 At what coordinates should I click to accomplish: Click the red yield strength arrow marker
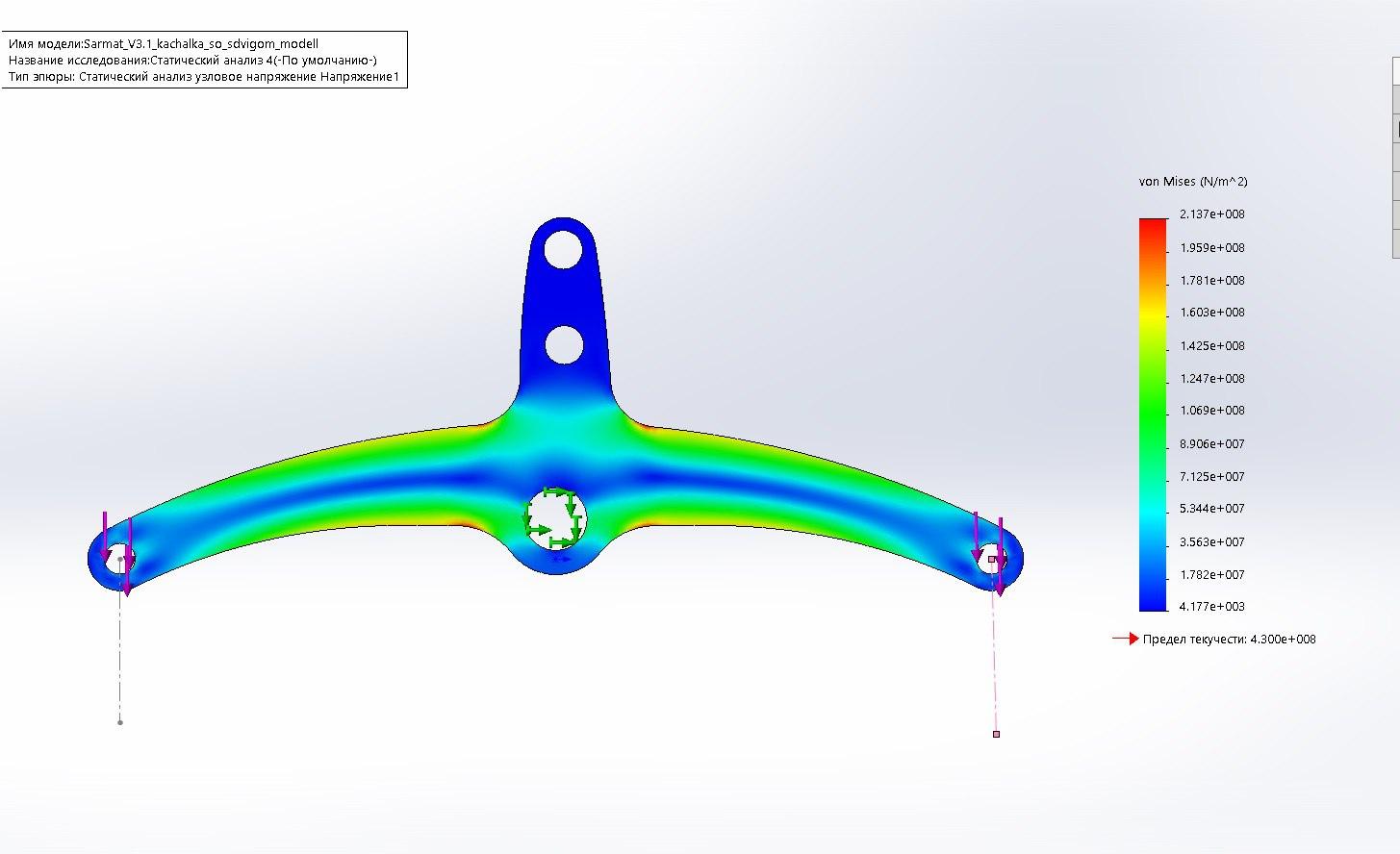(1125, 639)
